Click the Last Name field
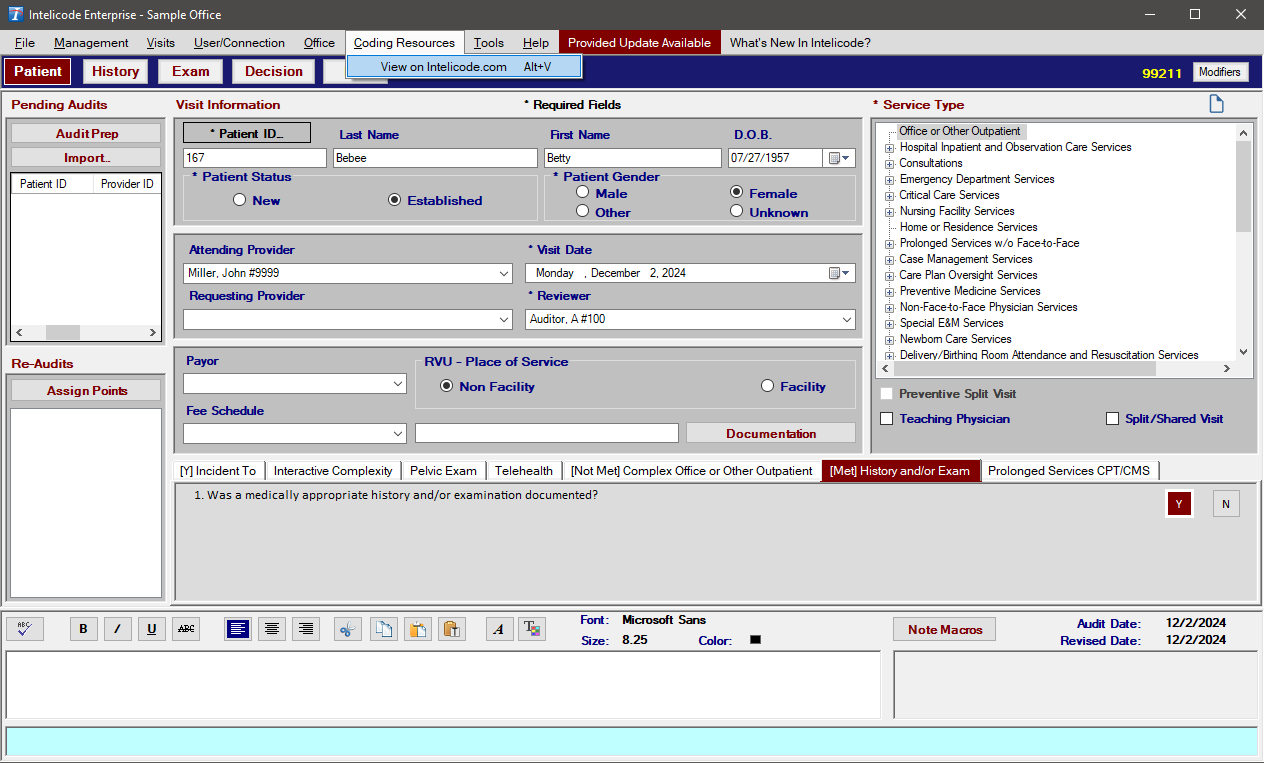1264x763 pixels. [435, 158]
